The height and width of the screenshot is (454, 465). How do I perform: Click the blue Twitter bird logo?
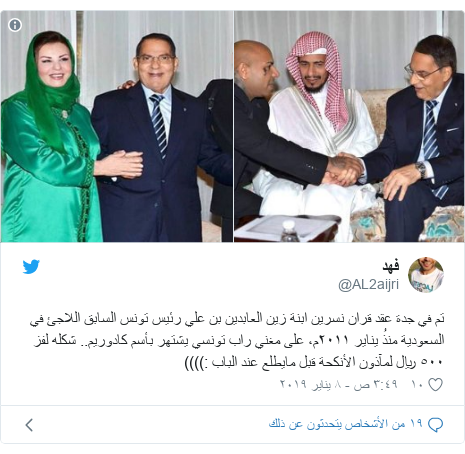coord(31,267)
